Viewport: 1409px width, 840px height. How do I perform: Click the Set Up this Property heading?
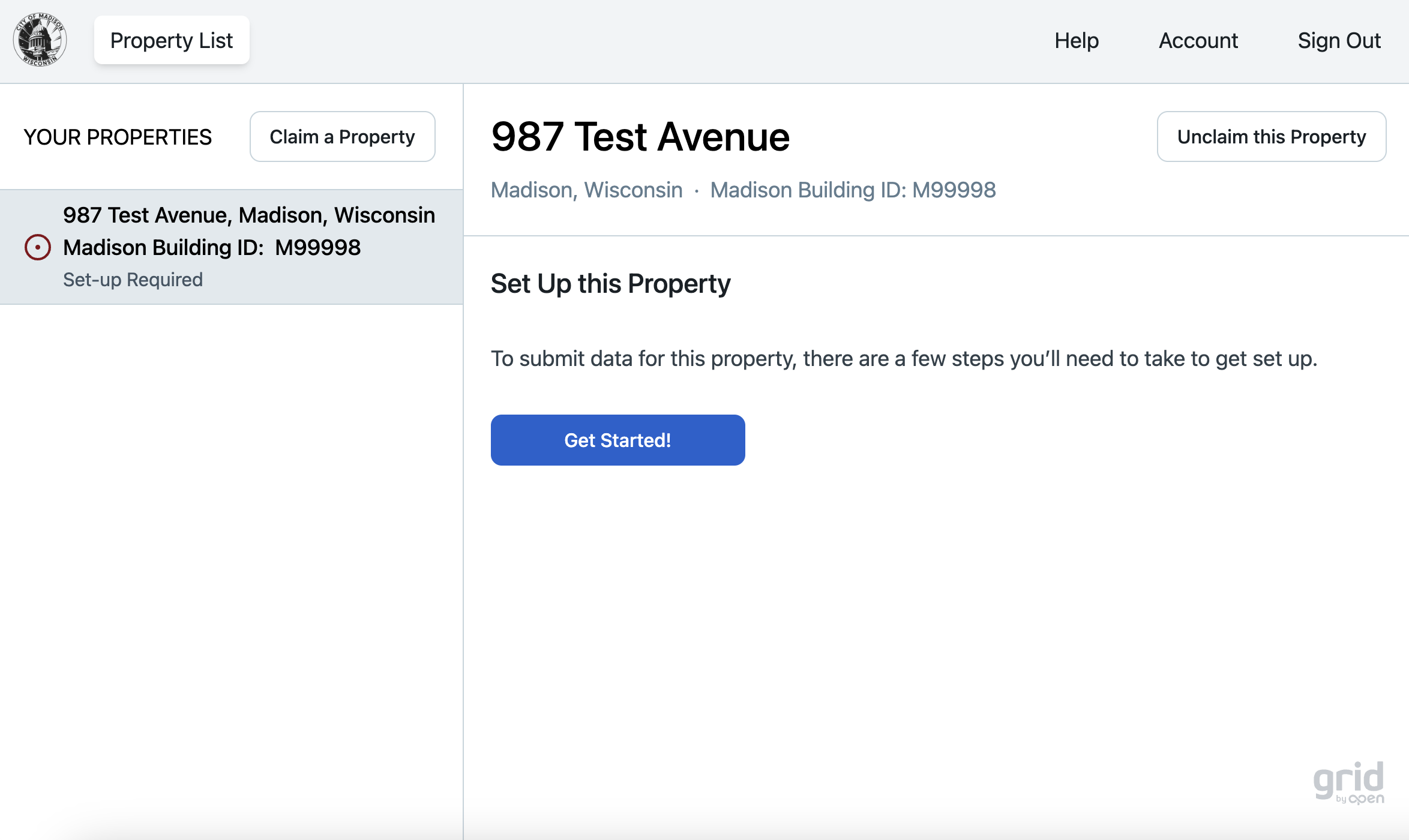pos(610,284)
